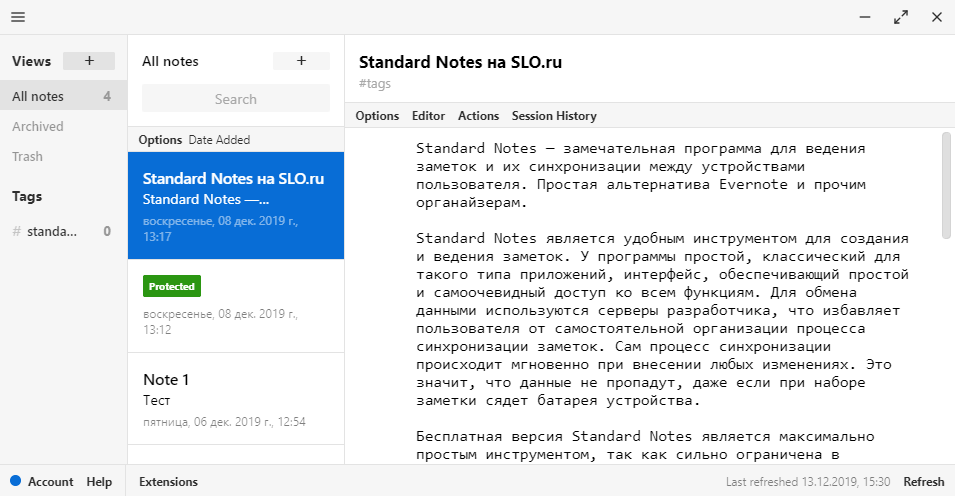Click the blue Account status dot
The image size is (955, 496).
[x=16, y=481]
